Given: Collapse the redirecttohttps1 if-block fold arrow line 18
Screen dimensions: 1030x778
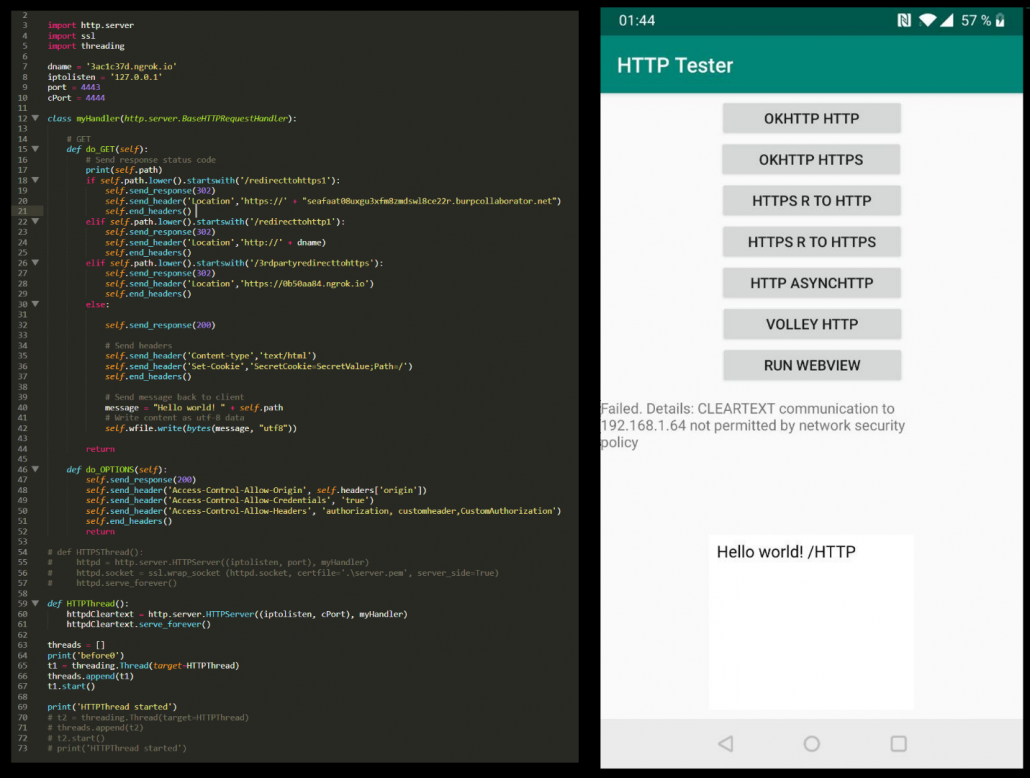Looking at the screenshot, I should point(35,180).
